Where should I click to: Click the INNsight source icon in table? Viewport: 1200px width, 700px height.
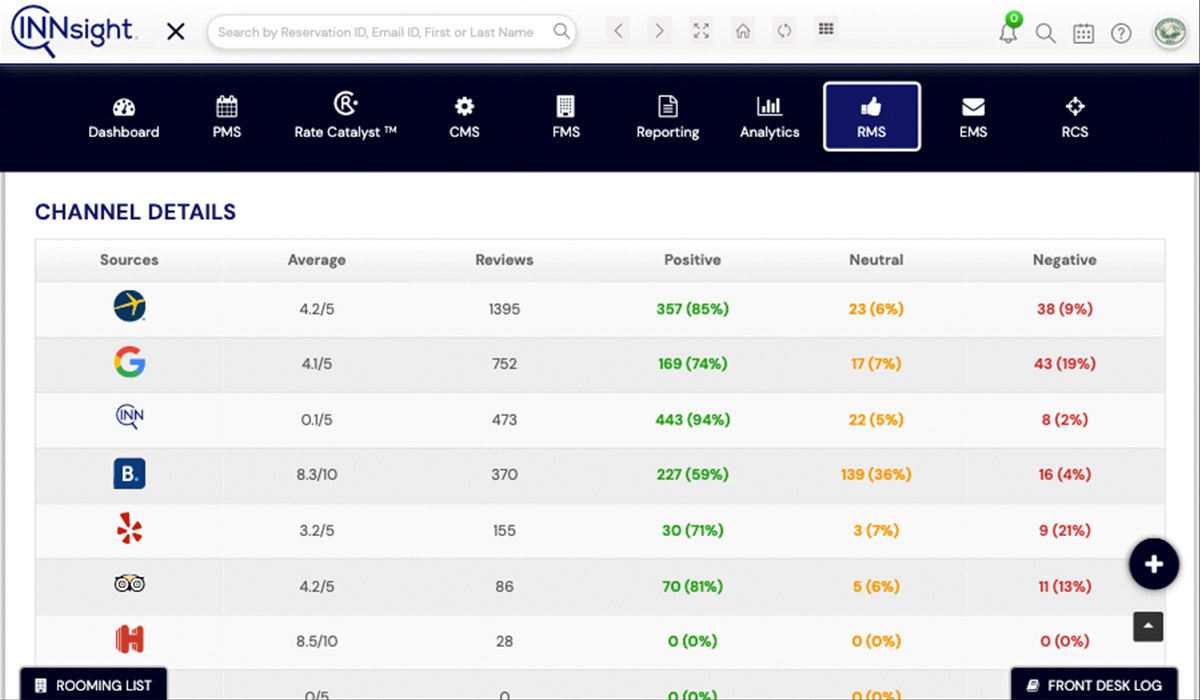point(130,418)
